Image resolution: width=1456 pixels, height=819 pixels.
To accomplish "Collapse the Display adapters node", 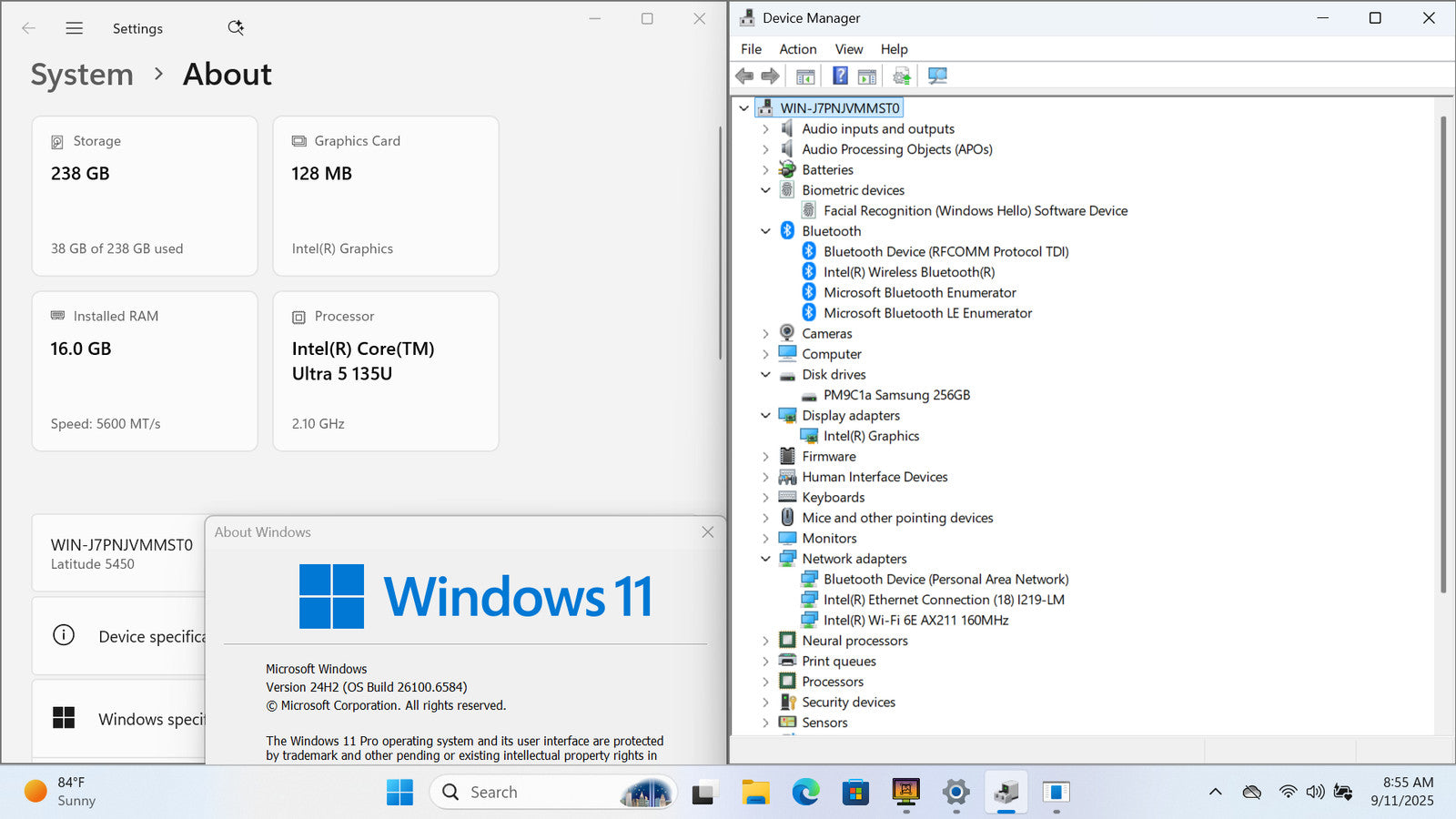I will coord(765,416).
